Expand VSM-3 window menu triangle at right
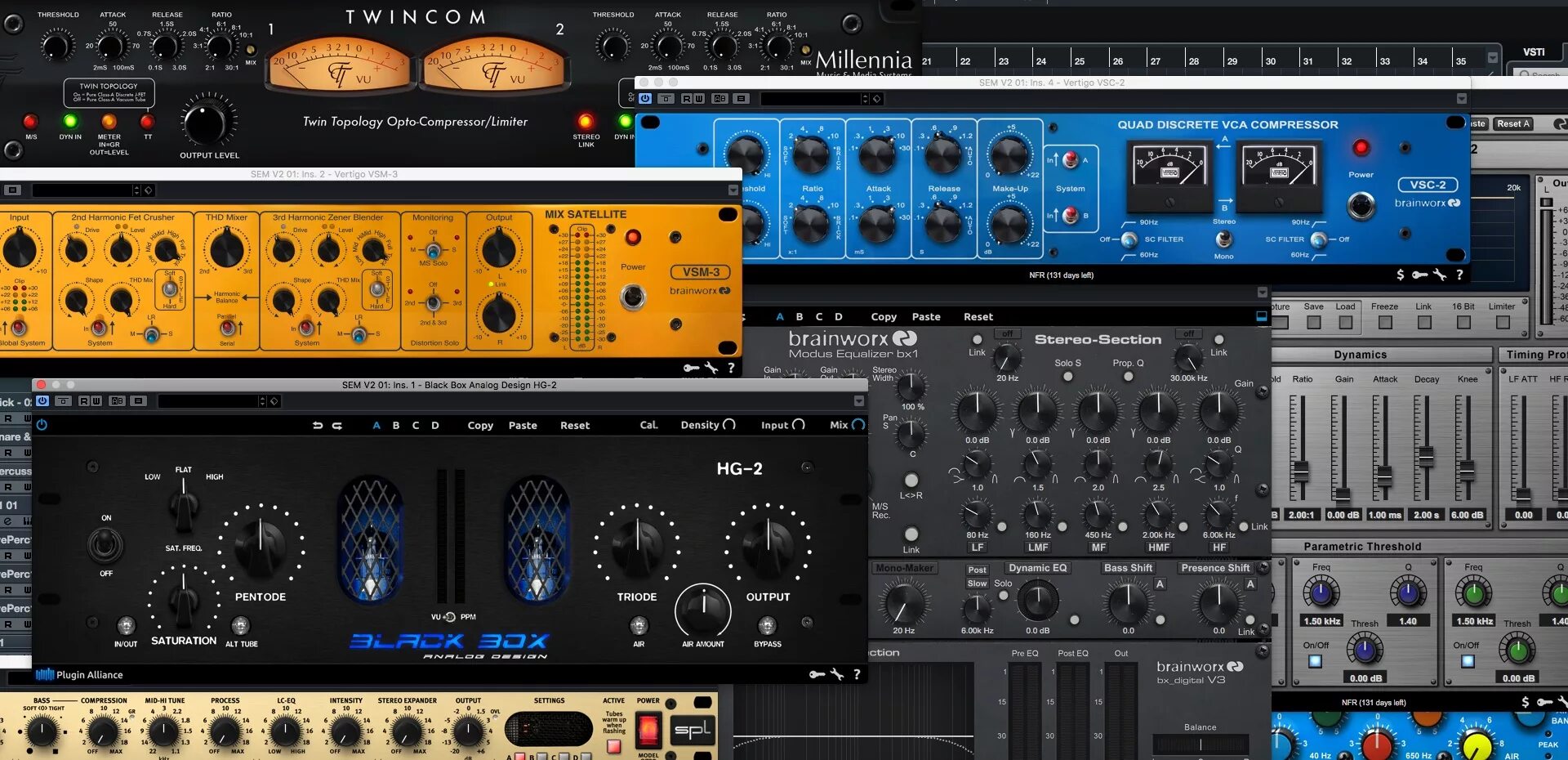The width and height of the screenshot is (1568, 760). pos(733,190)
